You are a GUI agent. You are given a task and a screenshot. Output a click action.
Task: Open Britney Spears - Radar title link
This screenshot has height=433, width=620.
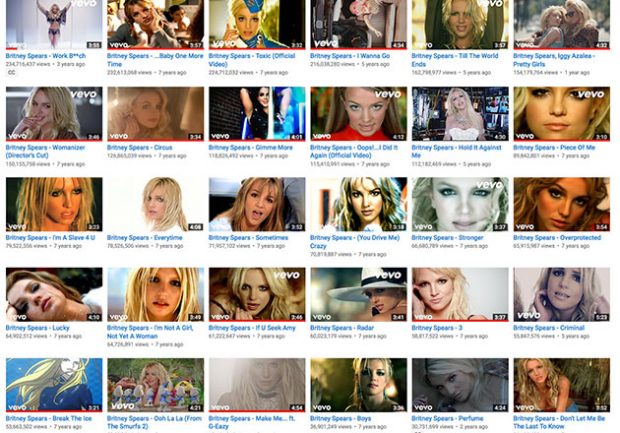coord(342,328)
